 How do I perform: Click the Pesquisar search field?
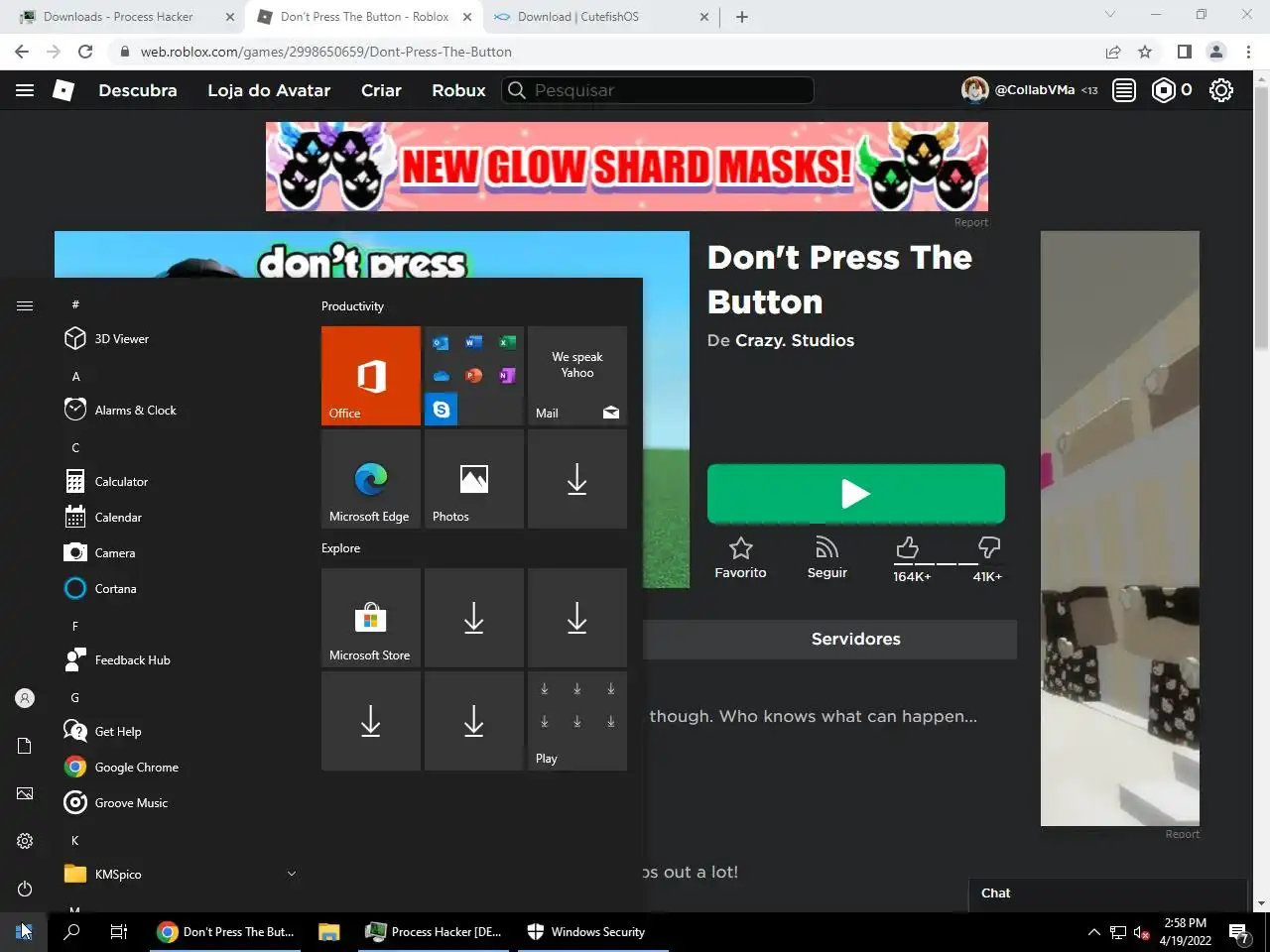coord(658,90)
